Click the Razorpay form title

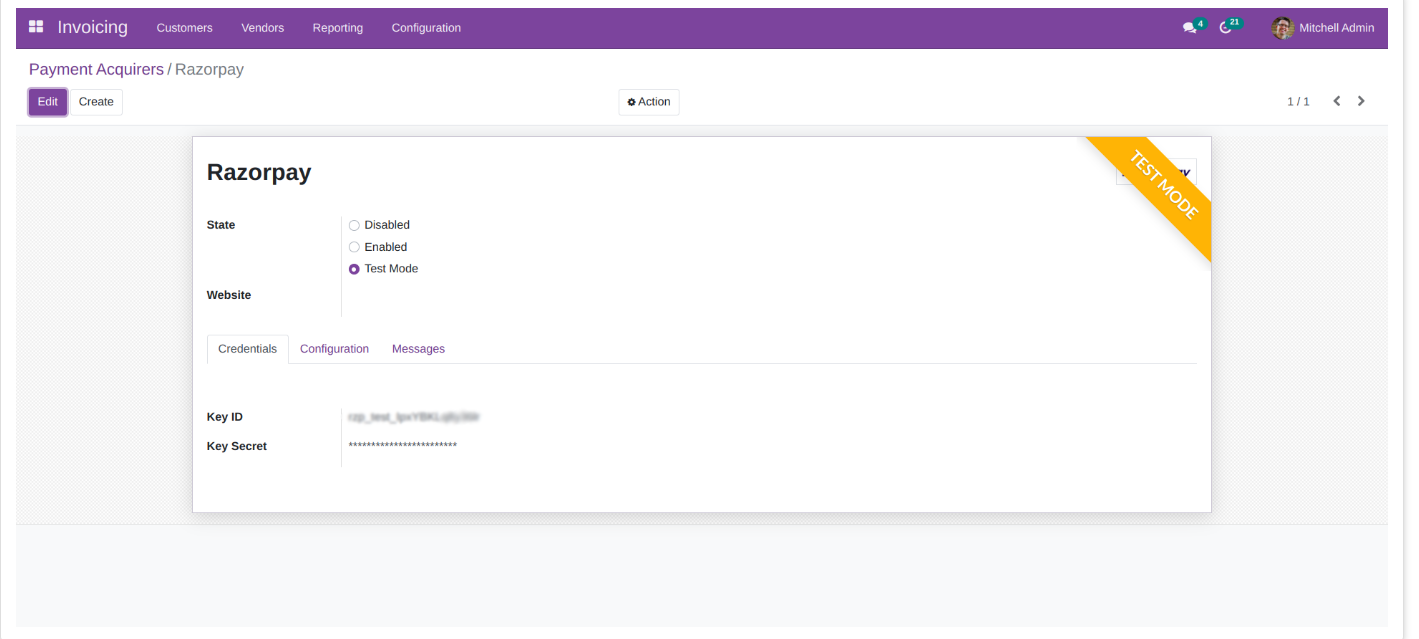pos(259,172)
